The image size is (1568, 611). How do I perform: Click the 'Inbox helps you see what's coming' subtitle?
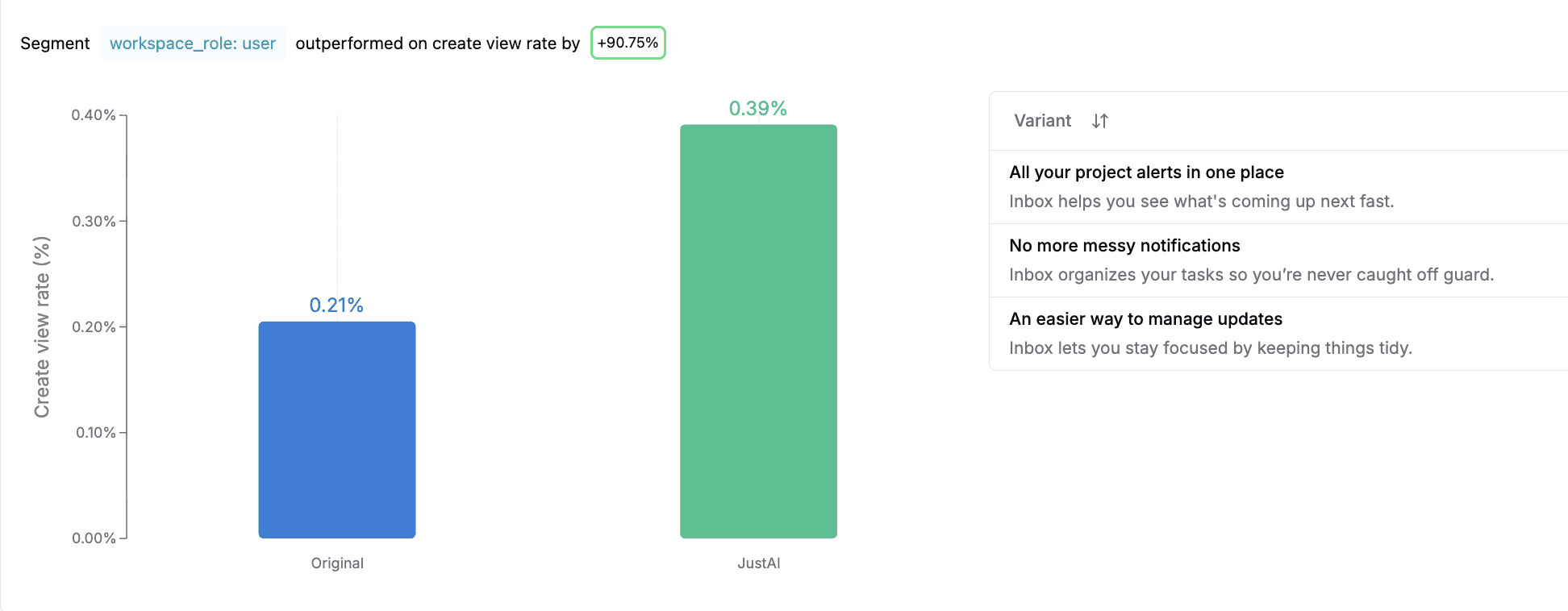1201,202
